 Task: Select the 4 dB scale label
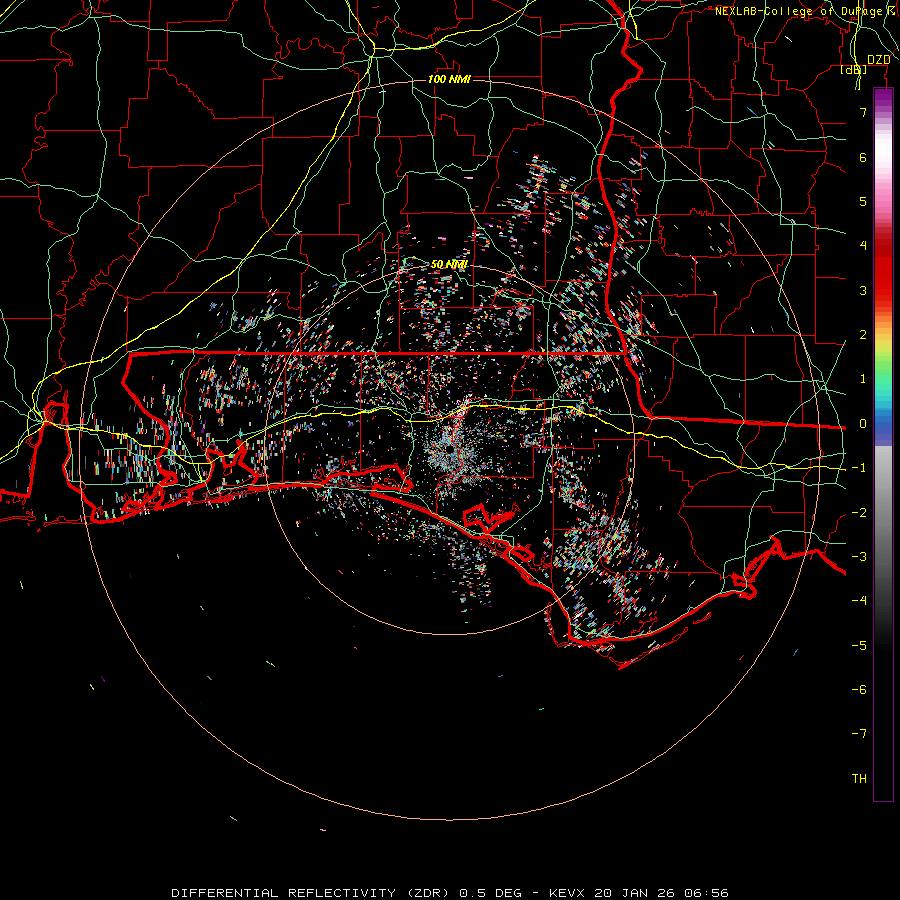point(863,246)
